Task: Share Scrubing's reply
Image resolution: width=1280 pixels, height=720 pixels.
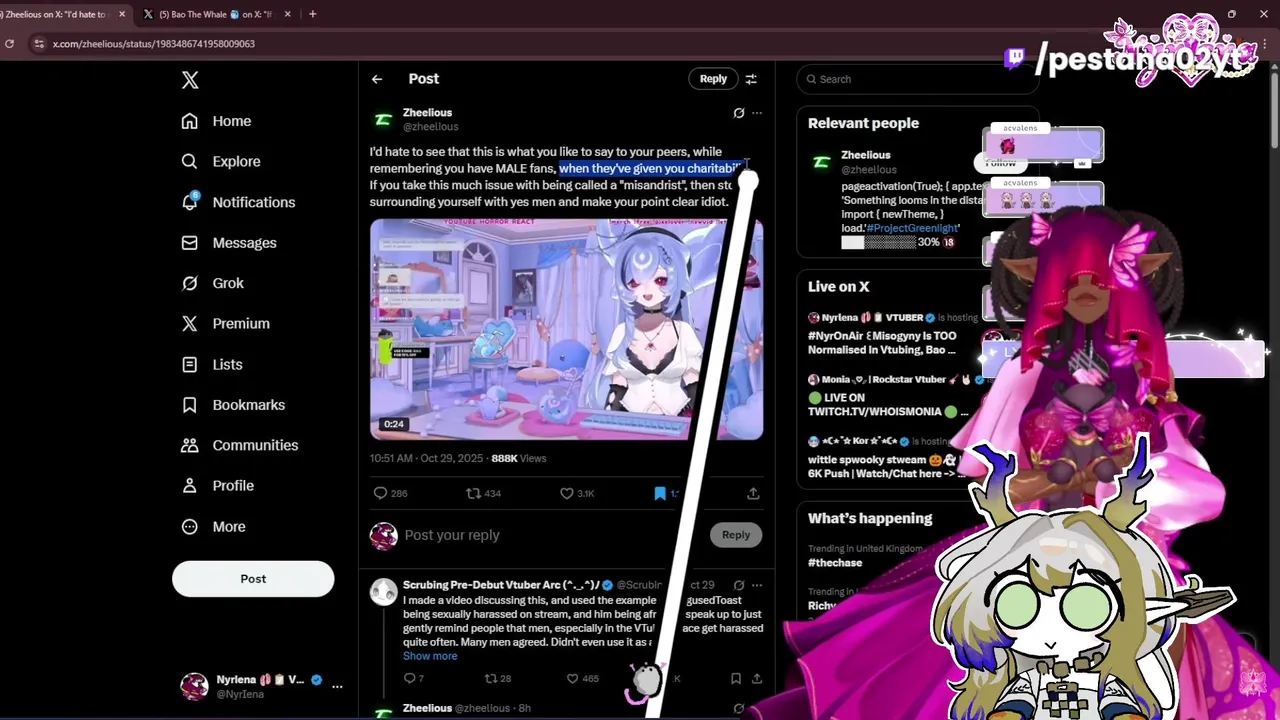Action: 757,679
